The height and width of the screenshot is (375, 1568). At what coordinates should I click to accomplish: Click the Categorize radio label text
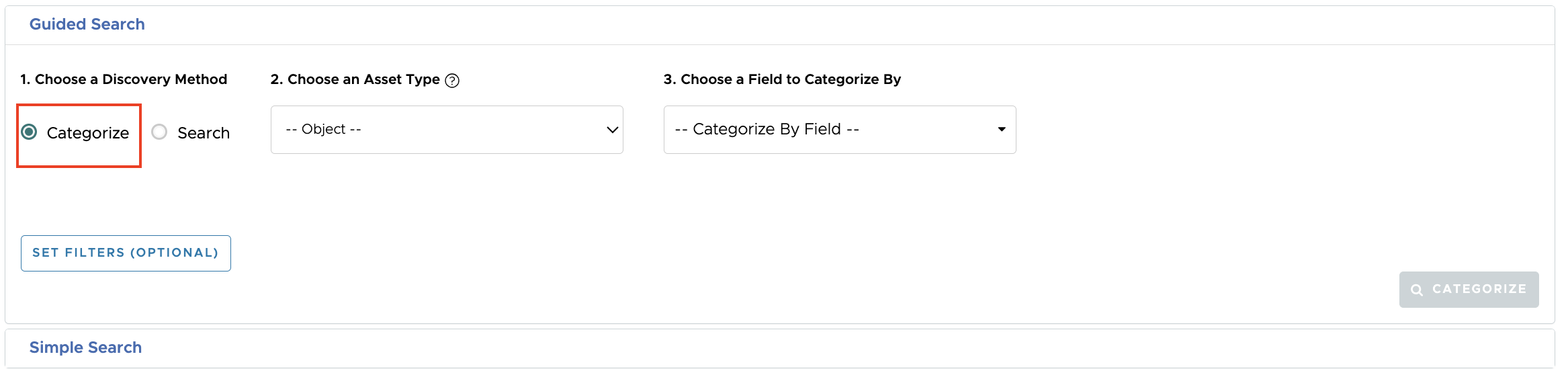[x=87, y=133]
